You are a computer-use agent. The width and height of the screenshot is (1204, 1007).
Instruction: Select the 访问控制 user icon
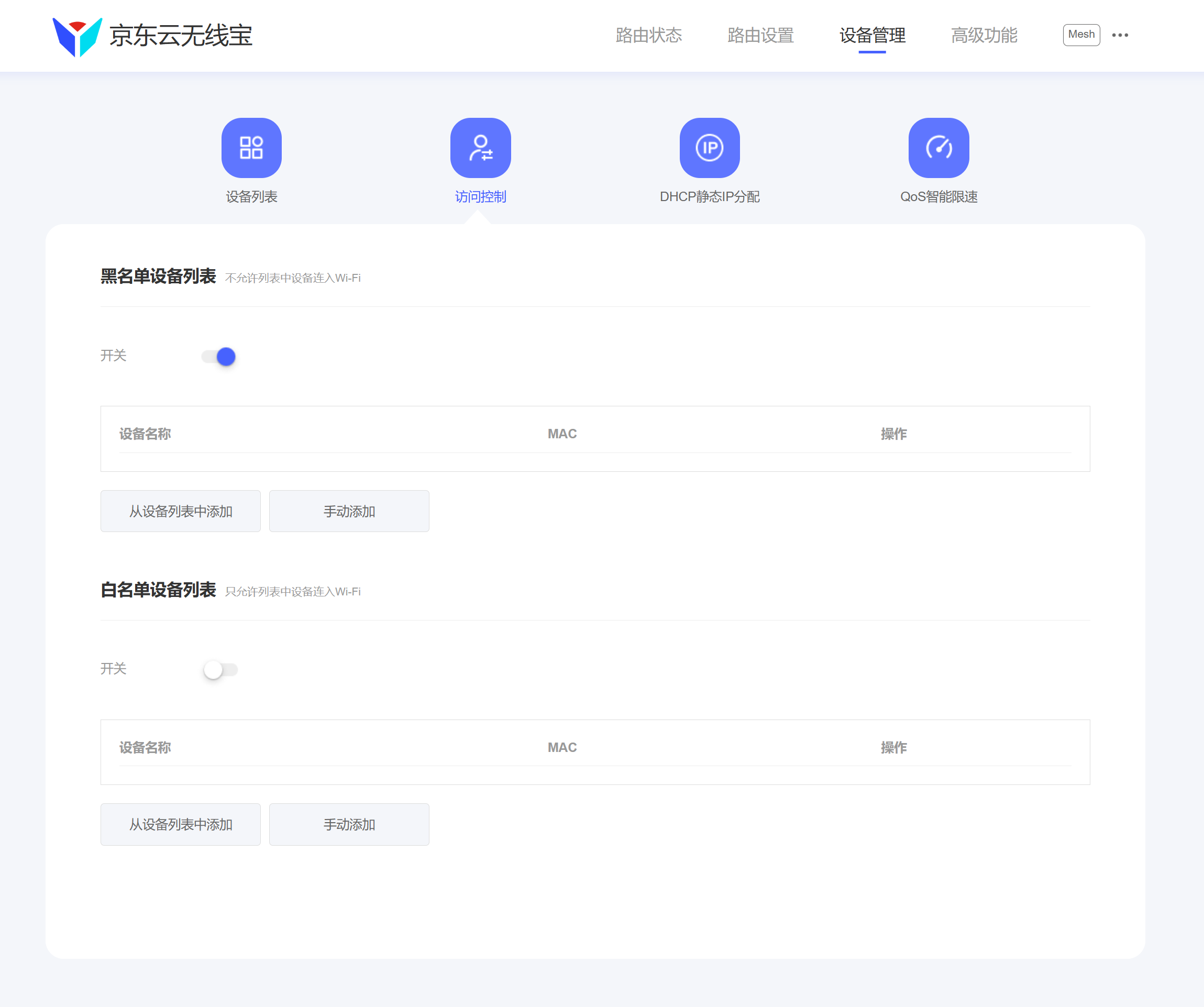(x=480, y=148)
